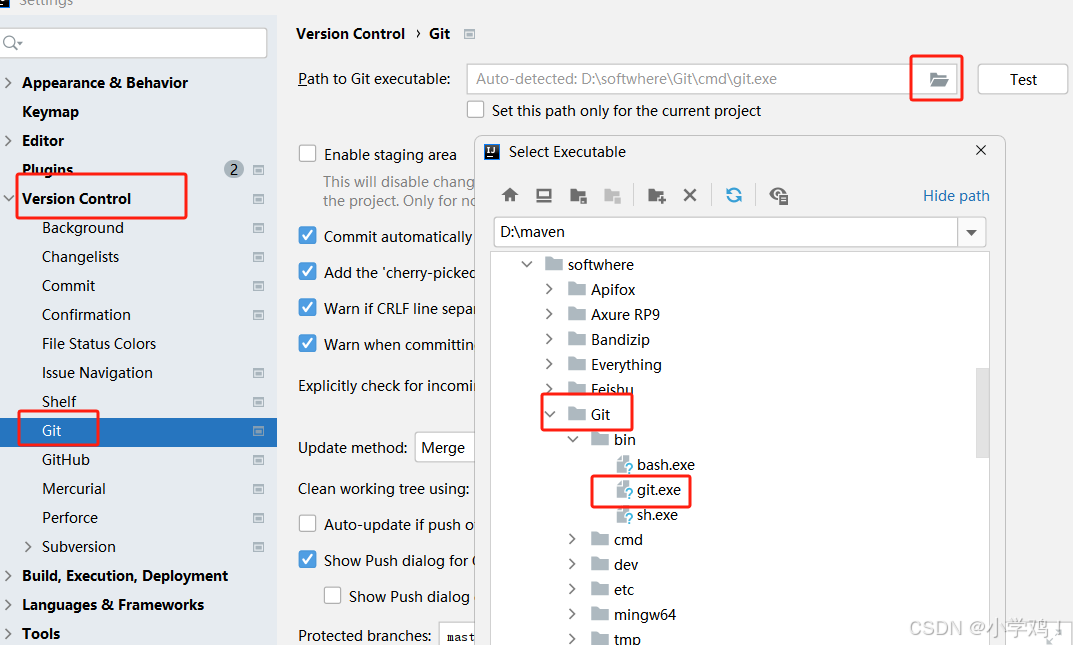Click project-level icon in Plugins row

pos(259,170)
